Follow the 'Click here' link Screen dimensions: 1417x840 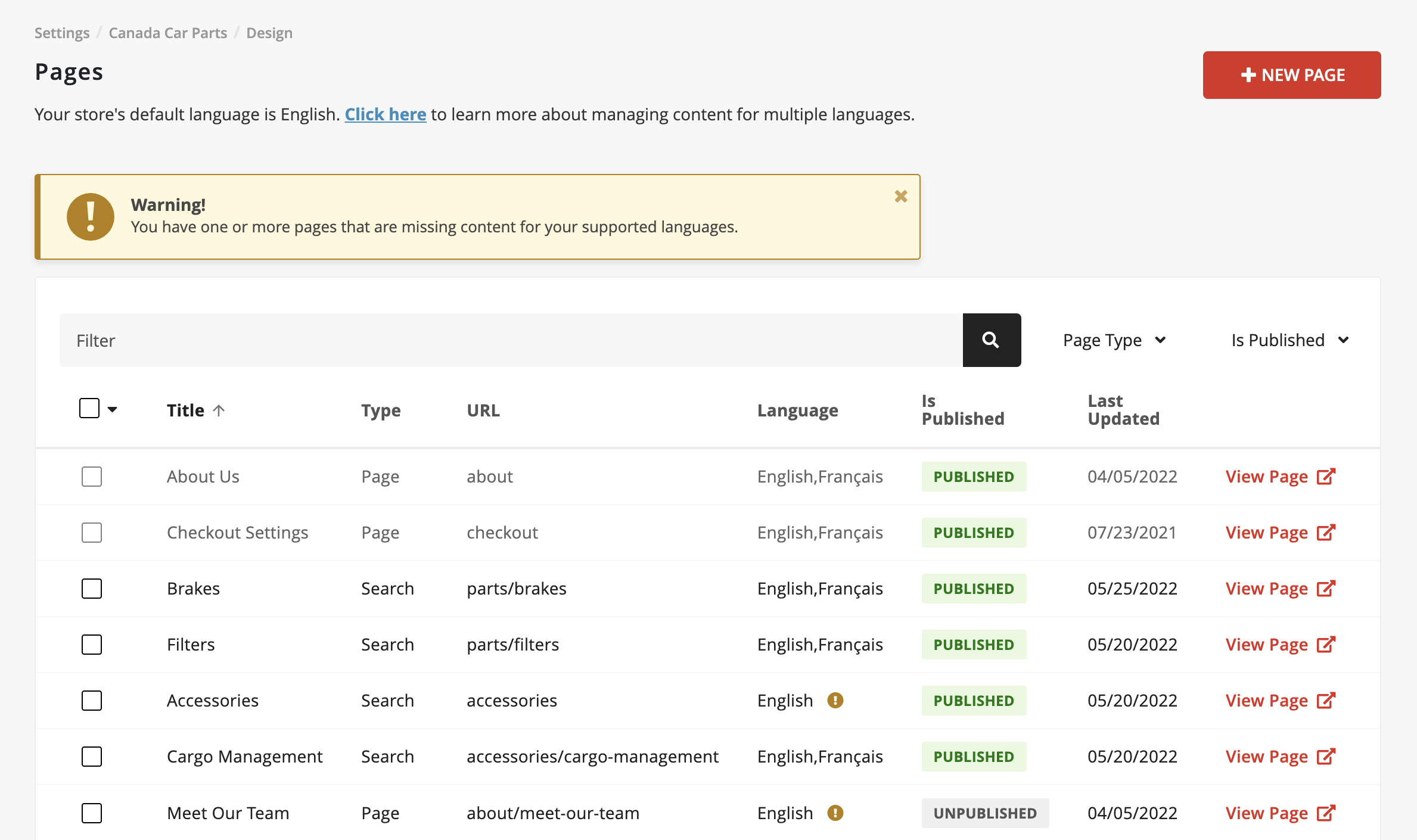pos(386,114)
